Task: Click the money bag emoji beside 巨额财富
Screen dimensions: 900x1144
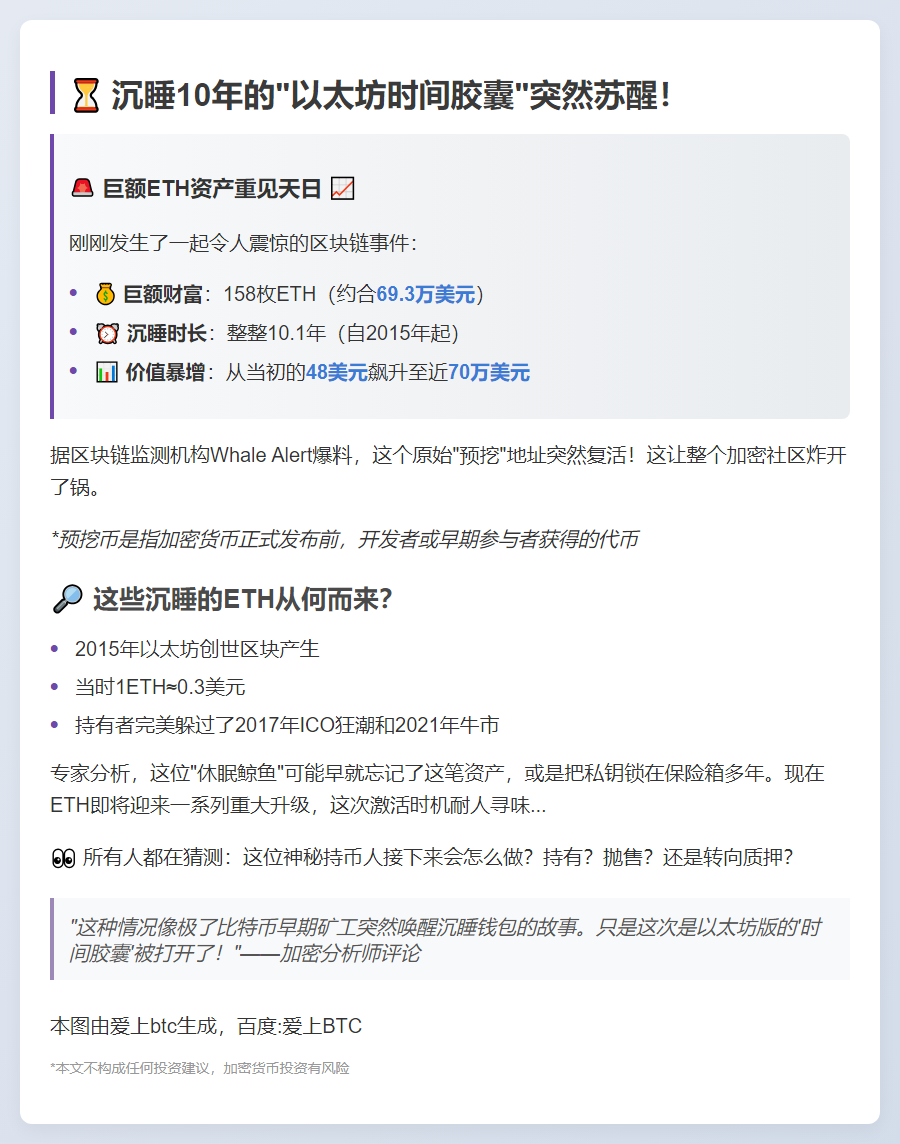Action: pyautogui.click(x=106, y=294)
